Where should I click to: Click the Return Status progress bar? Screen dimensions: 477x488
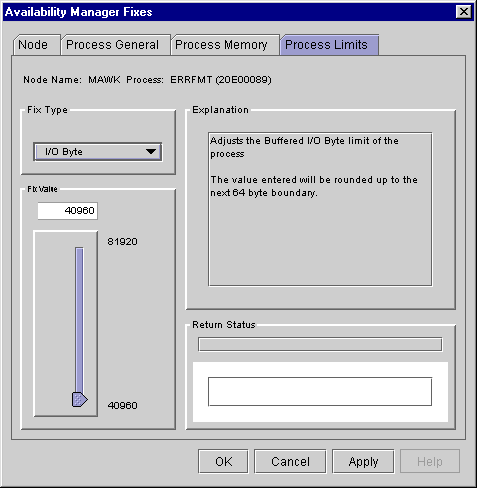coord(320,344)
